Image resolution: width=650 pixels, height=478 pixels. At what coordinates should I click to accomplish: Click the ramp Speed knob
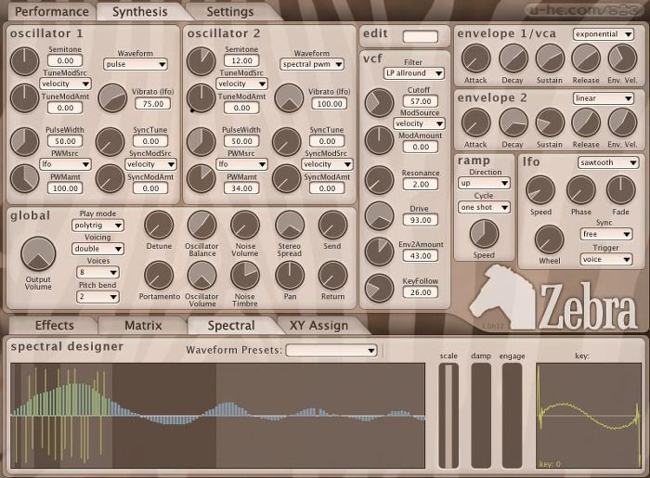[x=484, y=233]
